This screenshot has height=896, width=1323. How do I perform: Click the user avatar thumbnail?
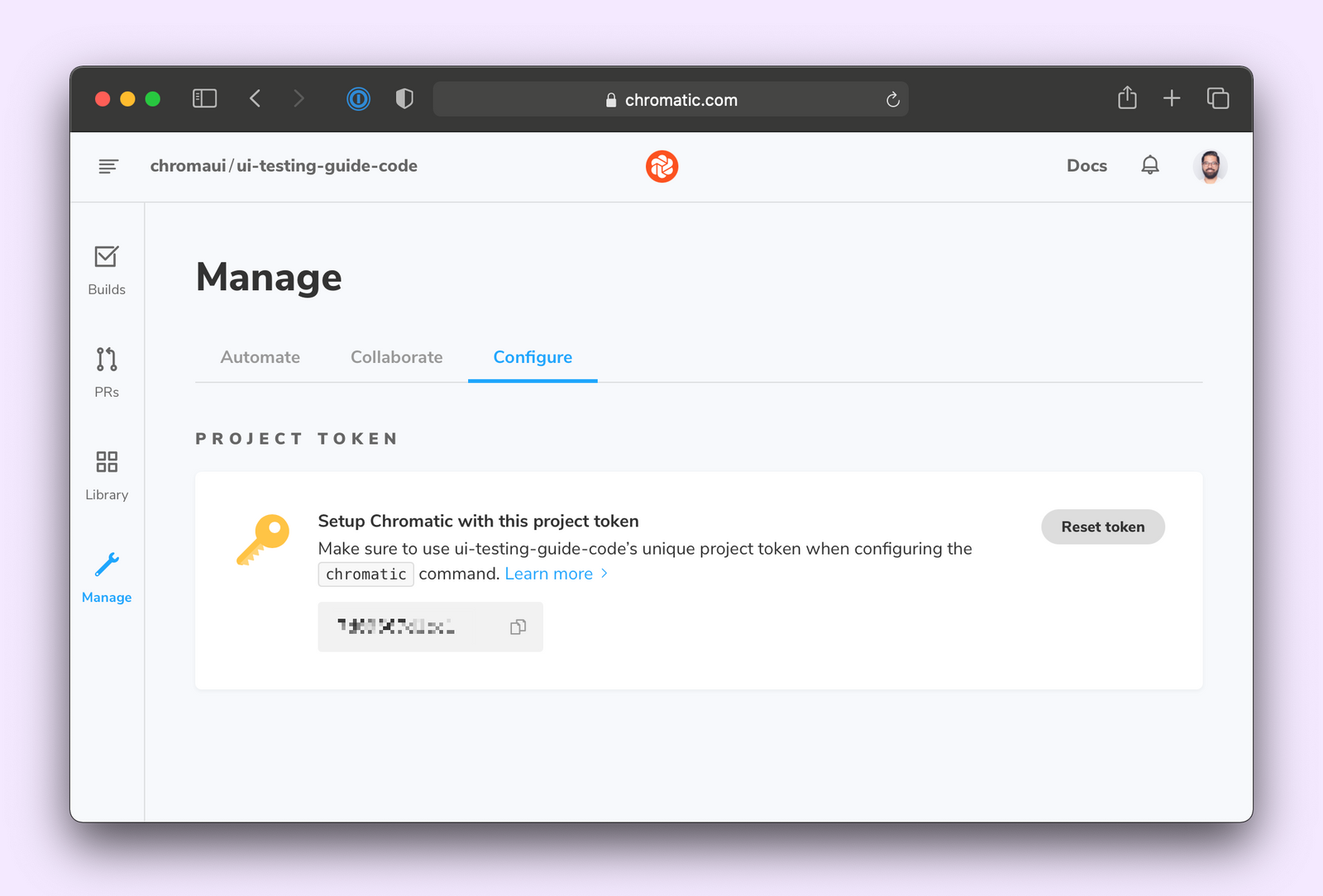click(x=1210, y=166)
